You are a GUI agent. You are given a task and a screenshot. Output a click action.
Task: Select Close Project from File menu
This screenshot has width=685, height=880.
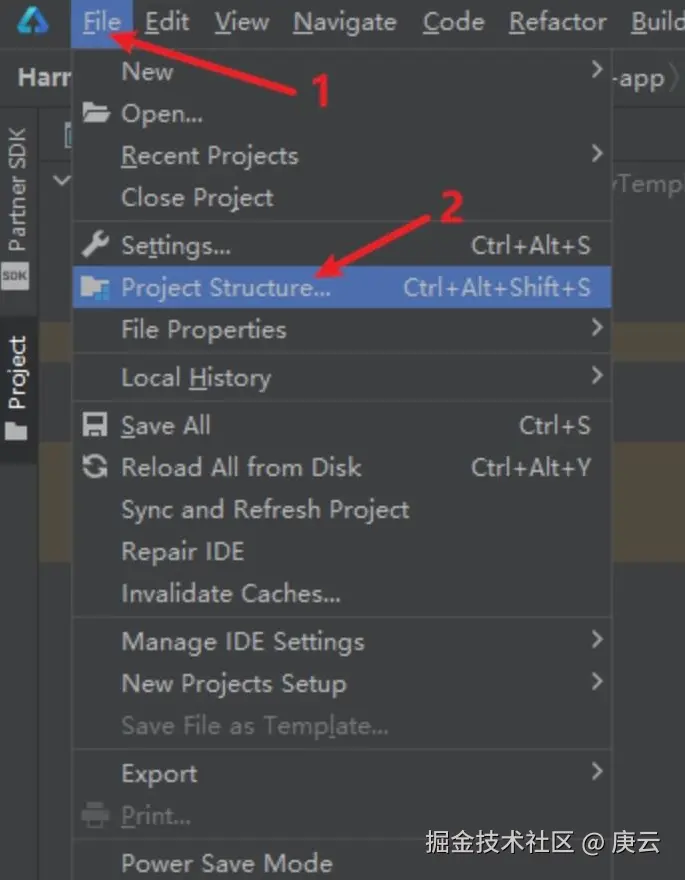coord(197,198)
